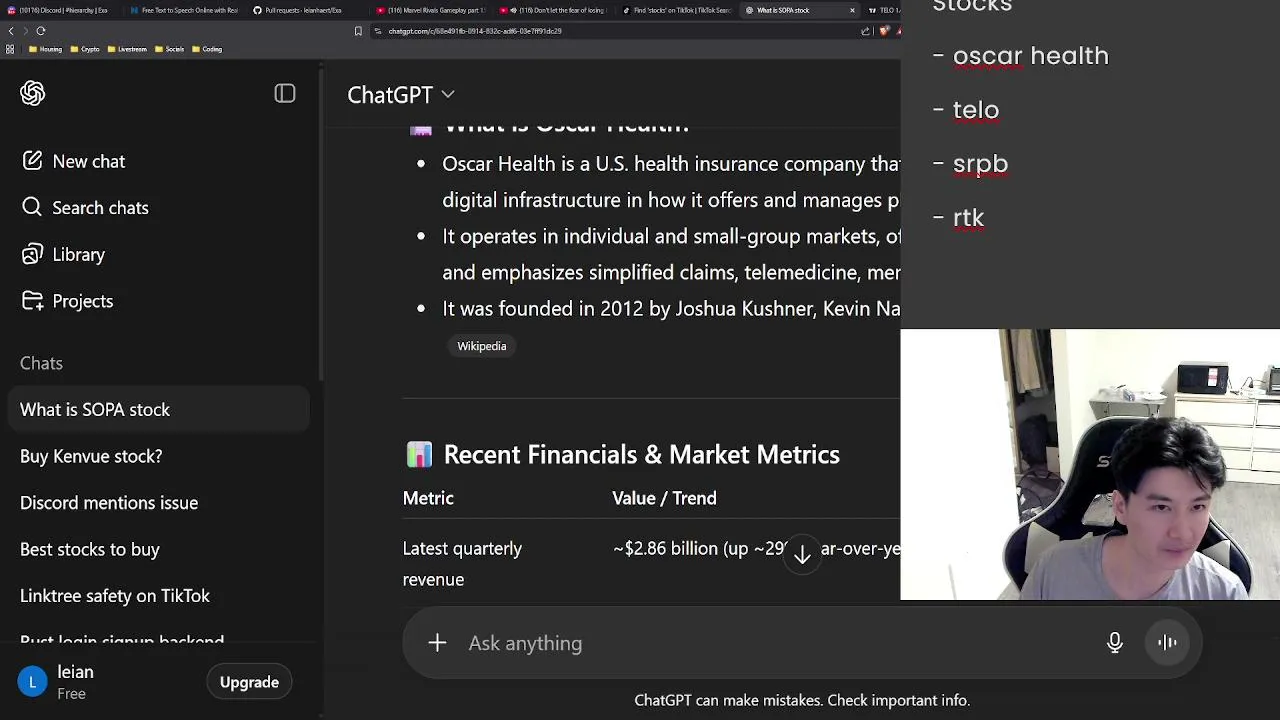1280x720 pixels.
Task: Open the 'Buy Kenvue stock?' chat
Action: (x=91, y=456)
